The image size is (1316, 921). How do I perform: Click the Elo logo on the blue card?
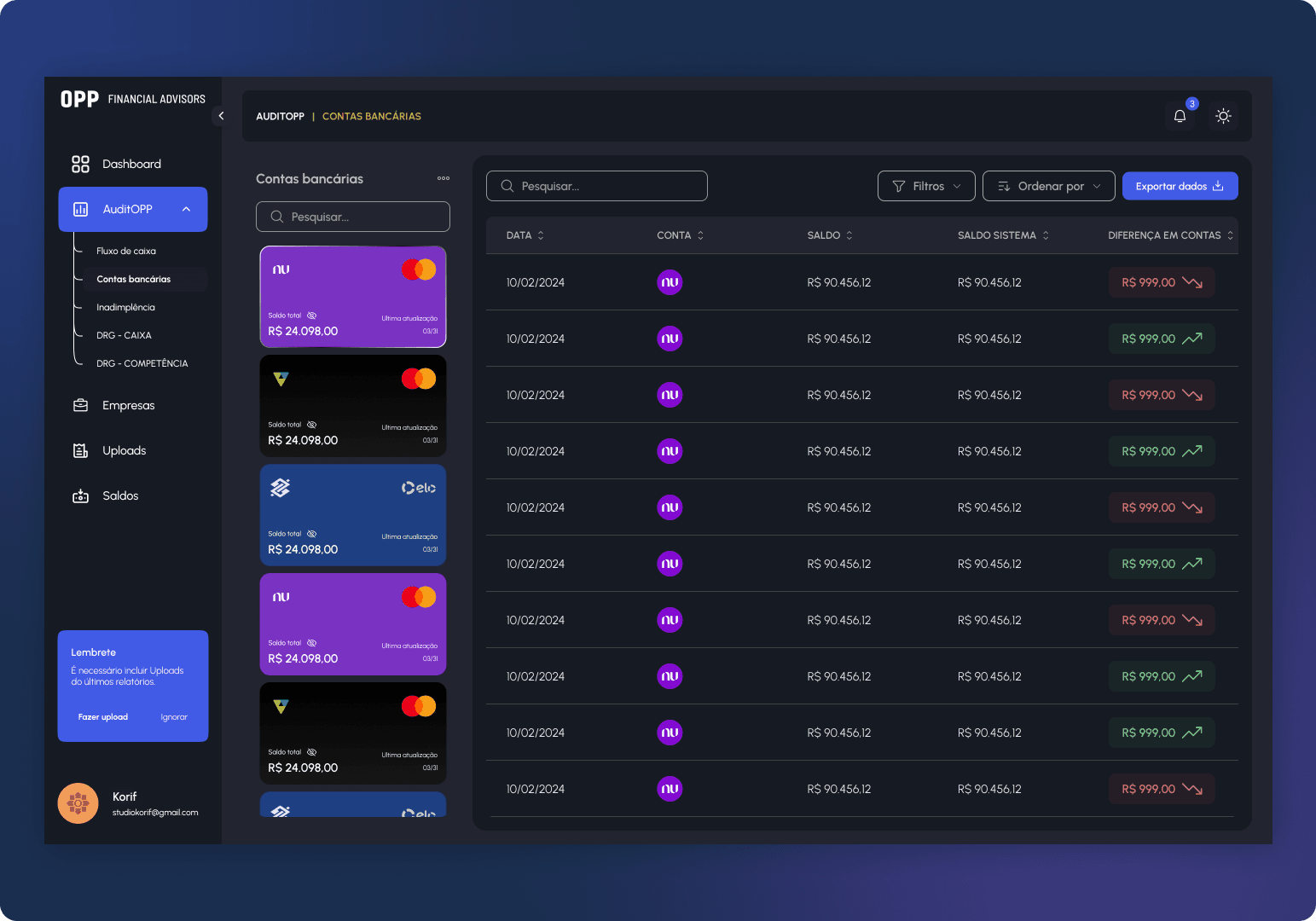(x=419, y=488)
